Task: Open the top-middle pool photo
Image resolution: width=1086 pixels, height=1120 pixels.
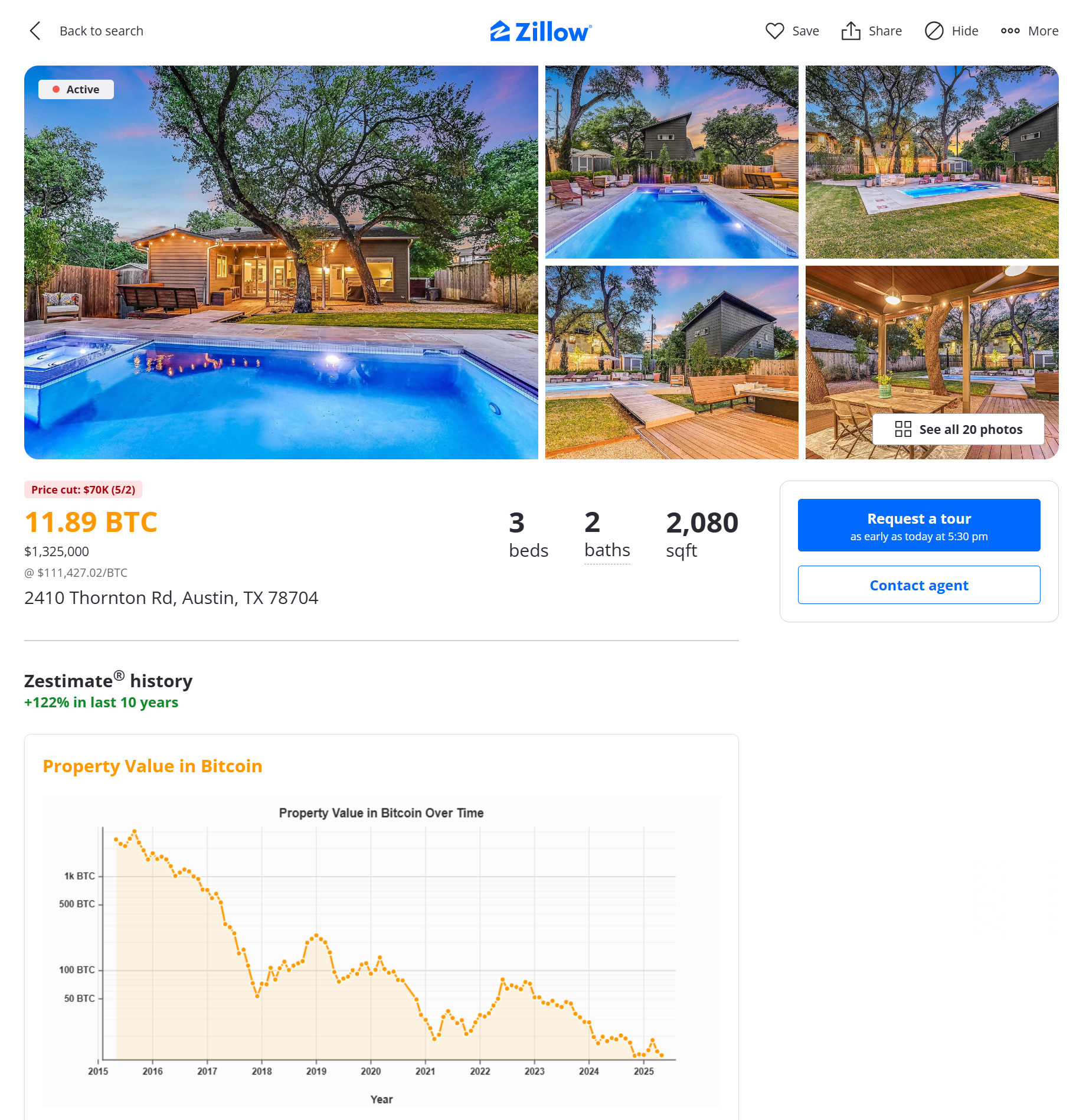Action: (672, 162)
